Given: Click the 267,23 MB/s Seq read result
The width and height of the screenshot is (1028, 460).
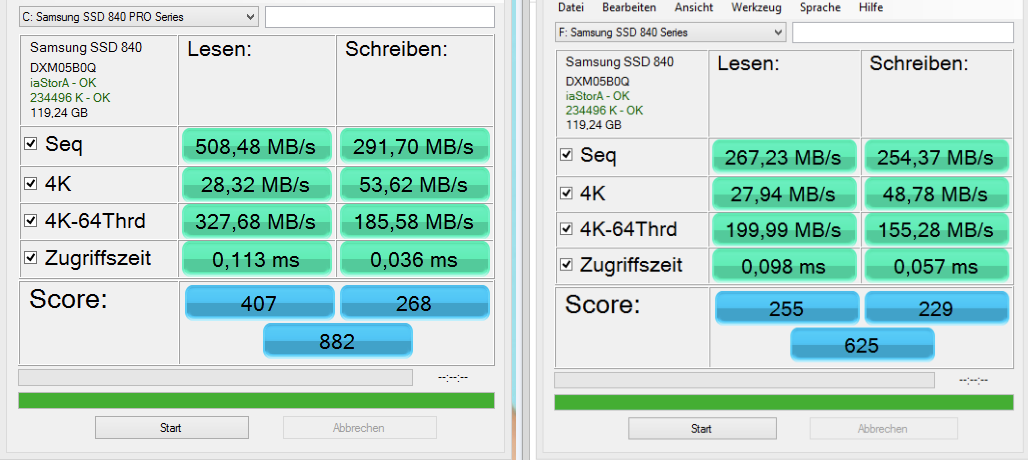Looking at the screenshot, I should pyautogui.click(x=783, y=157).
